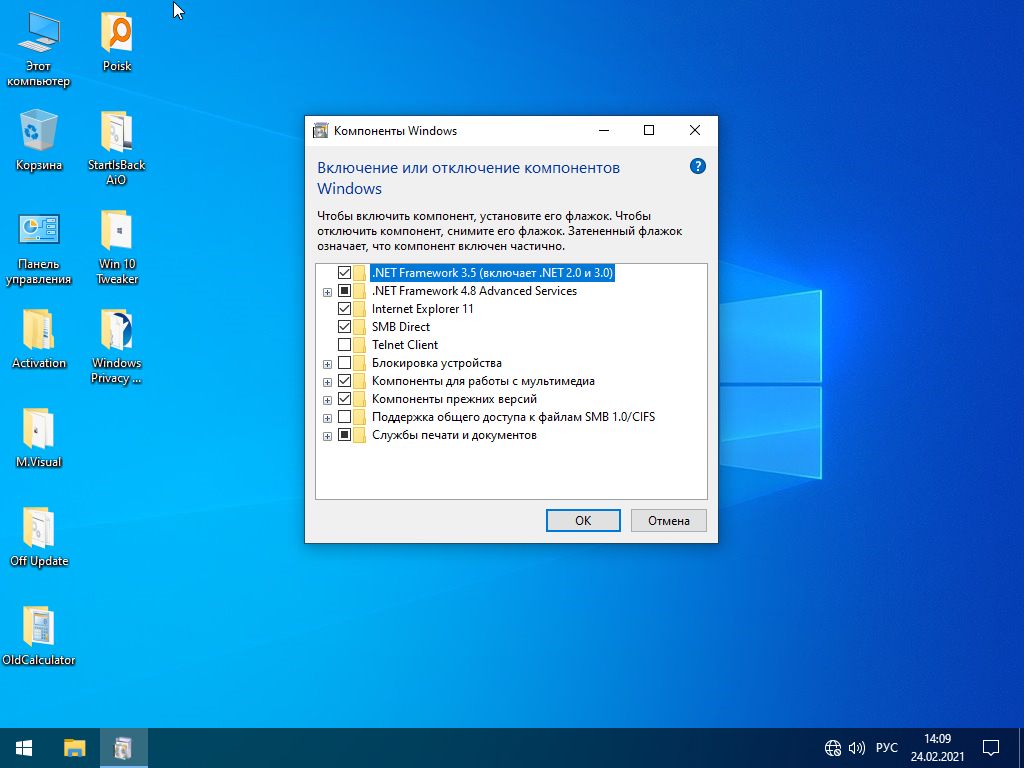This screenshot has width=1024, height=768.
Task: Expand .NET Framework 4.8 Advanced Services
Action: point(327,291)
